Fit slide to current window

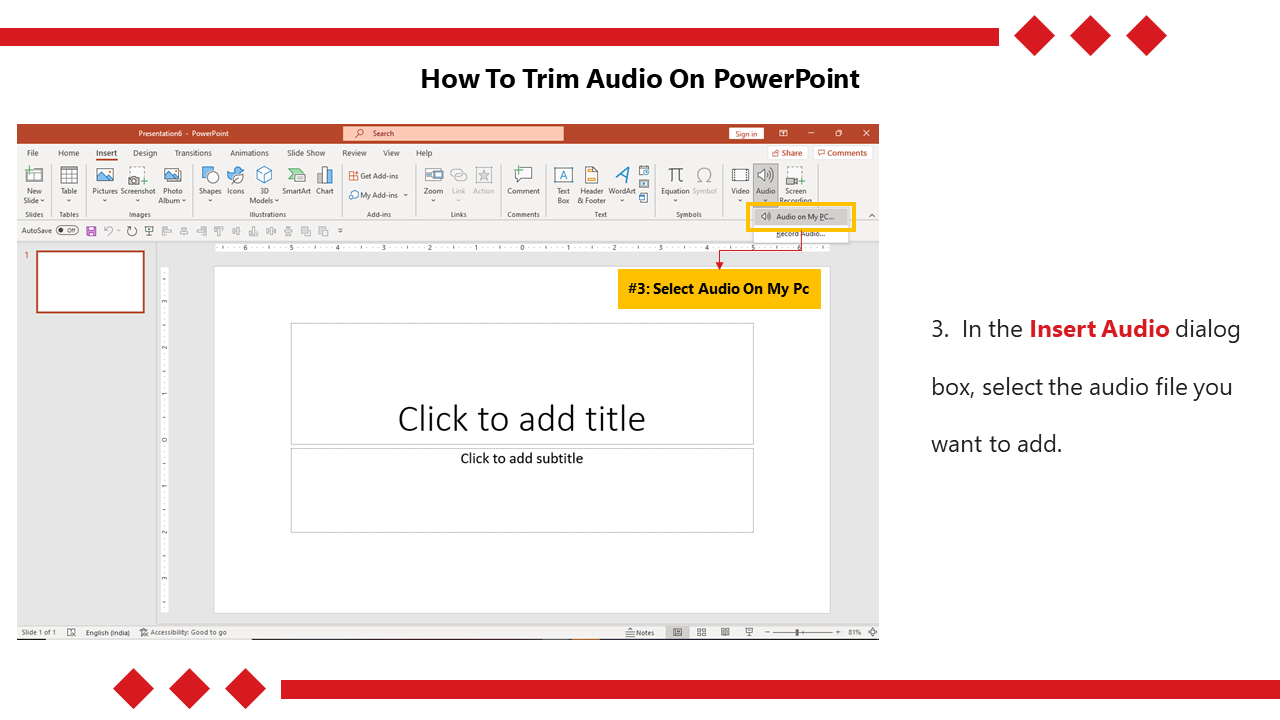click(873, 632)
